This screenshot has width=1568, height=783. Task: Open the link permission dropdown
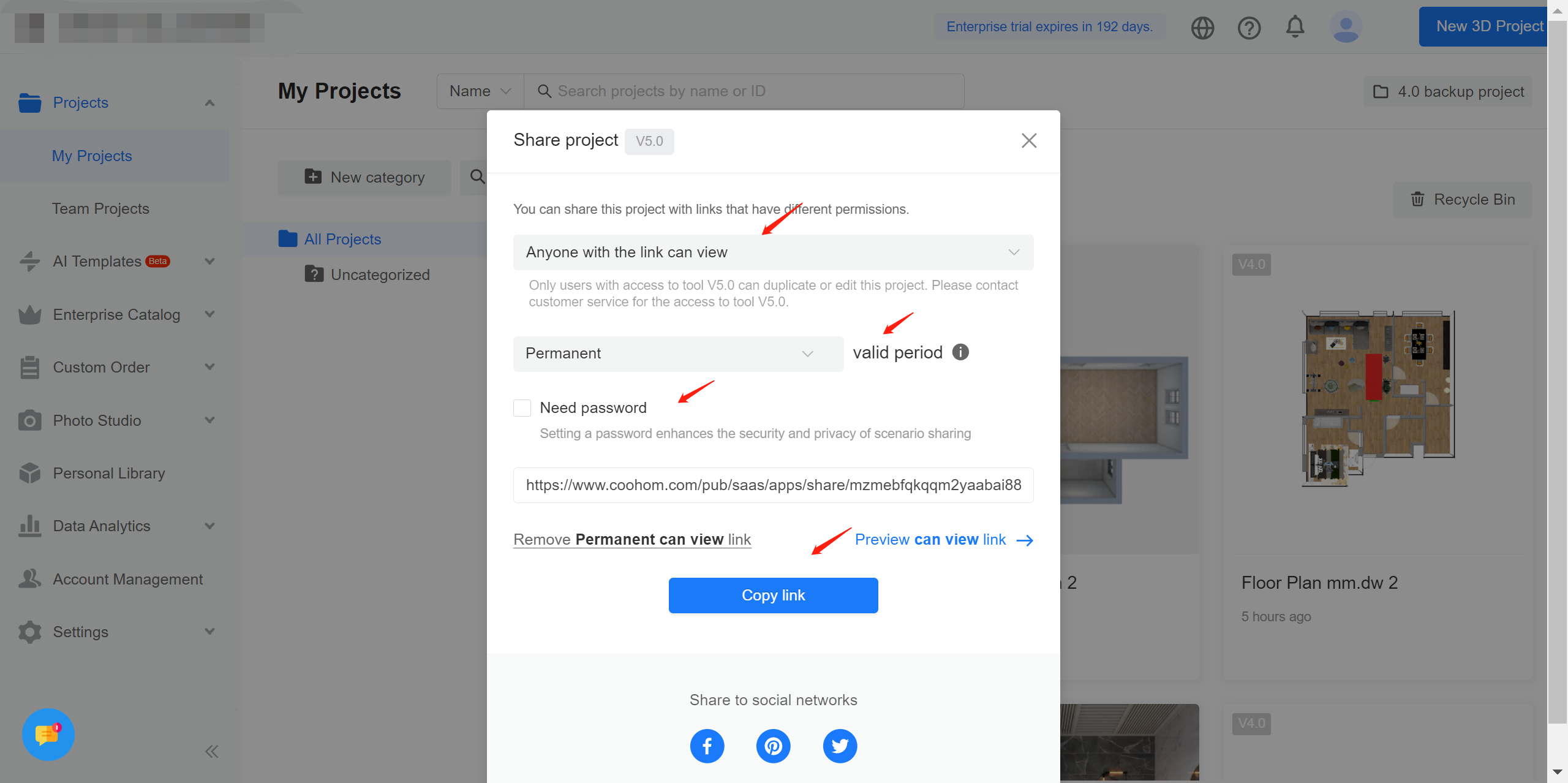pos(773,252)
